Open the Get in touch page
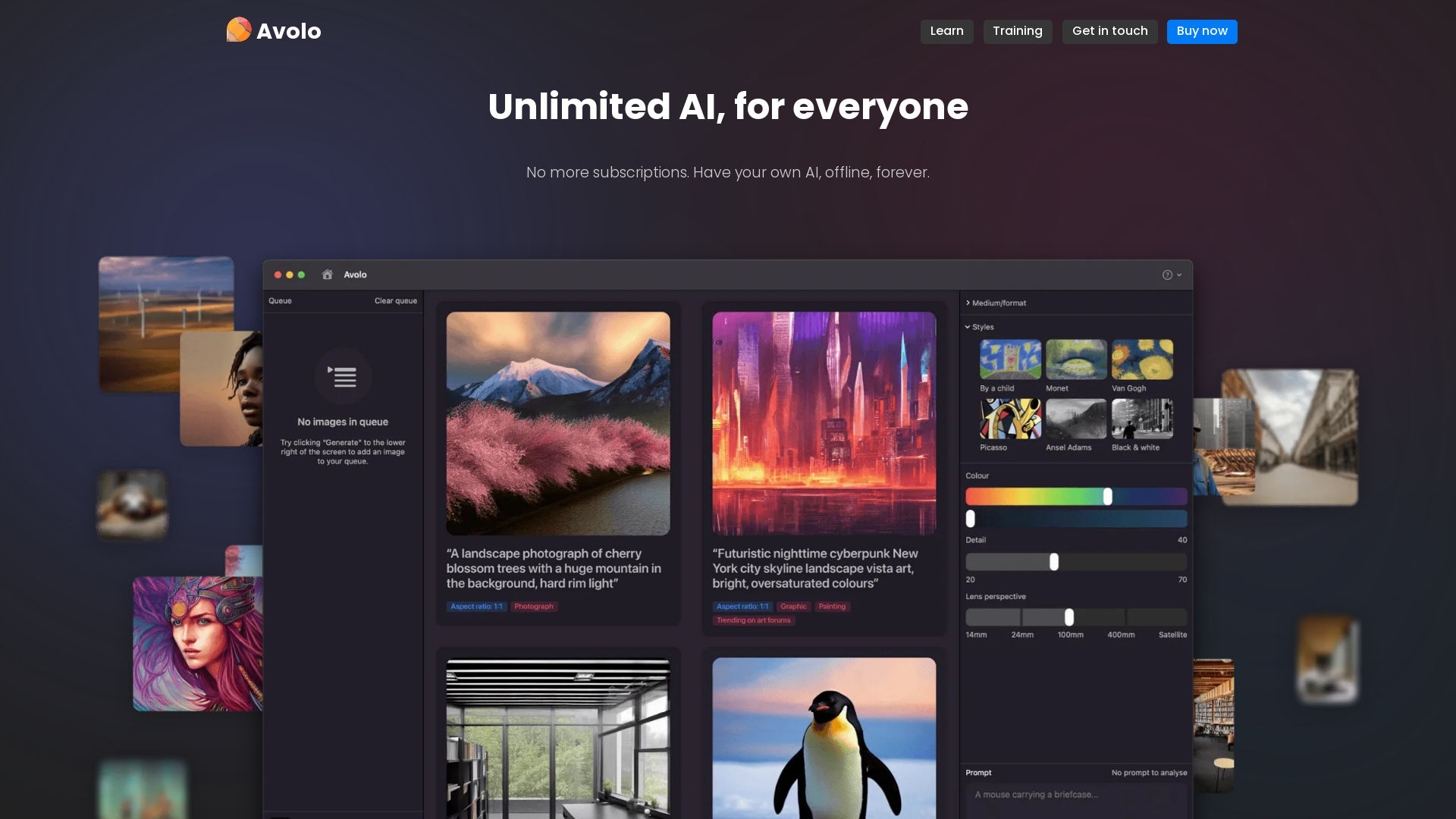1456x819 pixels. pos(1109,31)
